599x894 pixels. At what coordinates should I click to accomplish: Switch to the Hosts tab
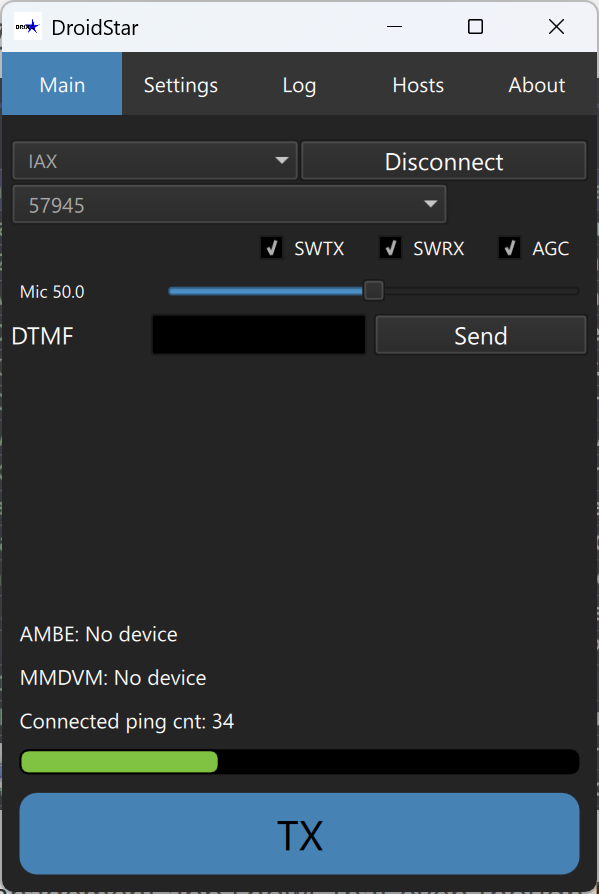(417, 85)
